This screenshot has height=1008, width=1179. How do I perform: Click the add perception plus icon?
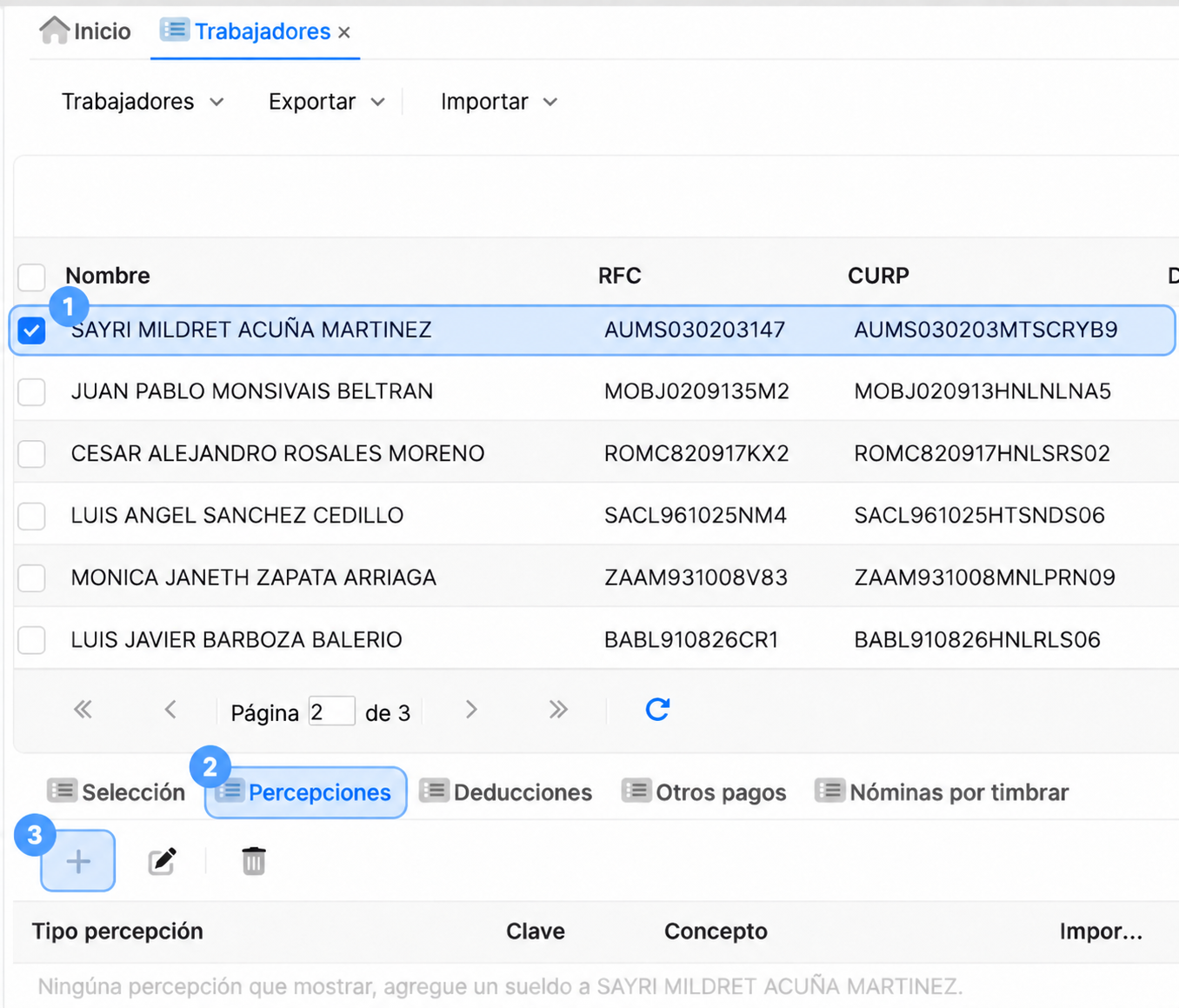[x=78, y=861]
